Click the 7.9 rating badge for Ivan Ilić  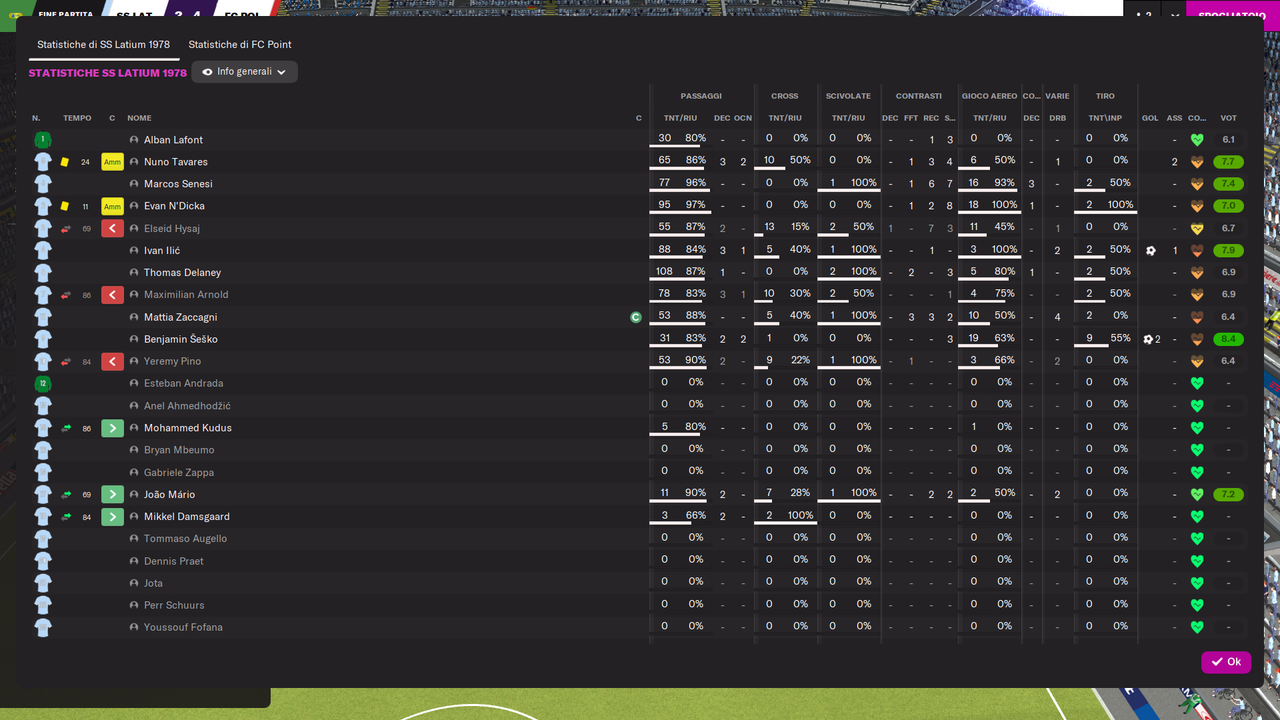pyautogui.click(x=1228, y=251)
